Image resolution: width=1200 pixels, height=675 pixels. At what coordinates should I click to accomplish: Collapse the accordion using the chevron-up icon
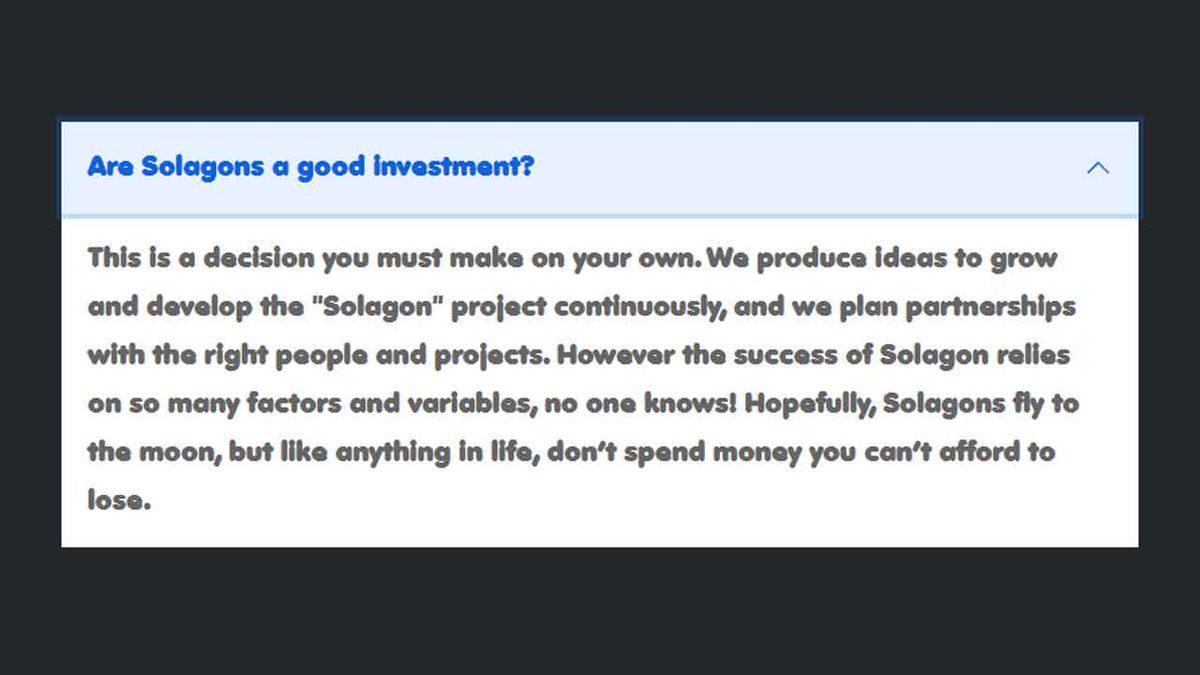[x=1097, y=168]
